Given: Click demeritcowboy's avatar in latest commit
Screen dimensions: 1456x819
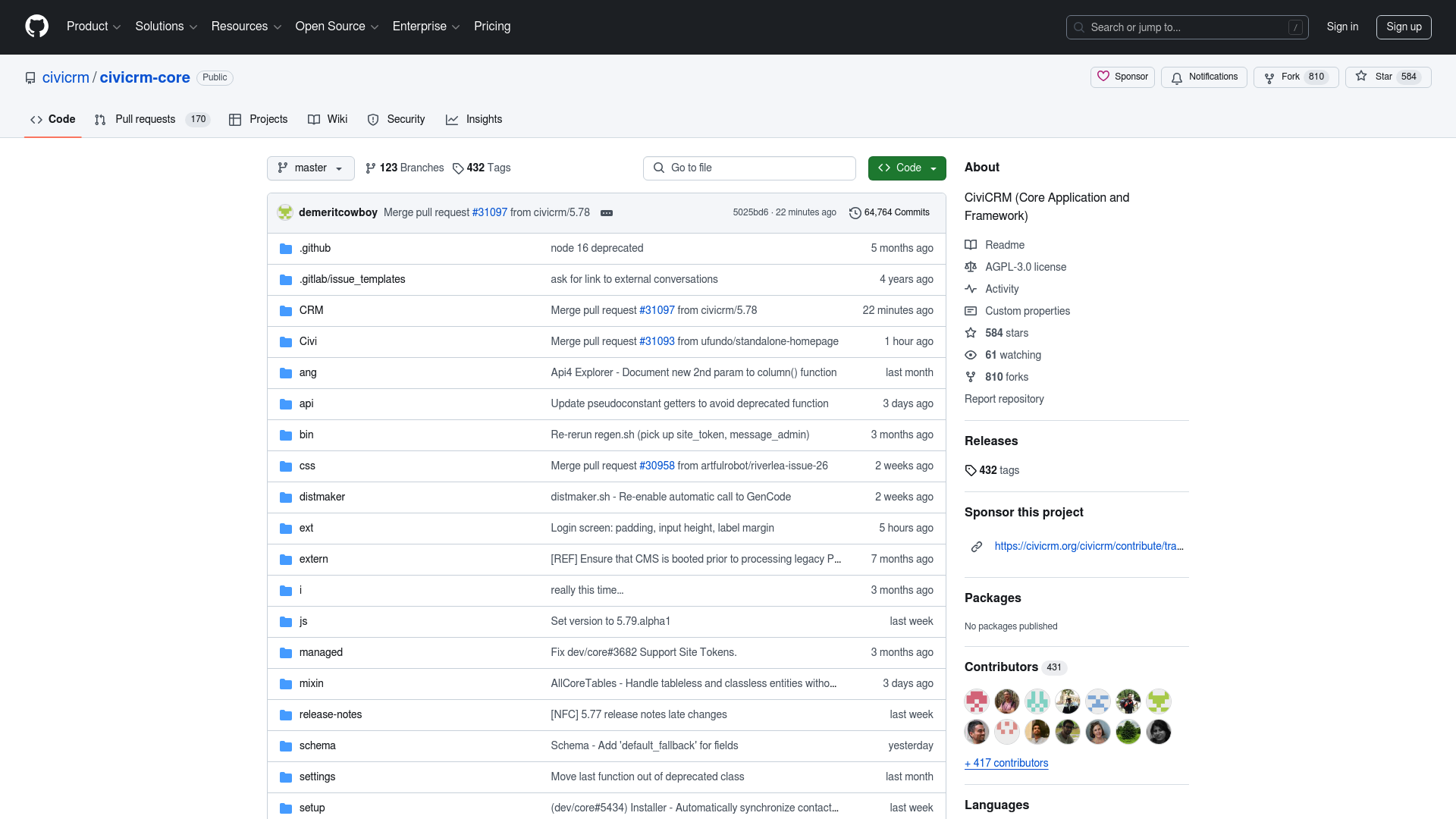Looking at the screenshot, I should 285,212.
